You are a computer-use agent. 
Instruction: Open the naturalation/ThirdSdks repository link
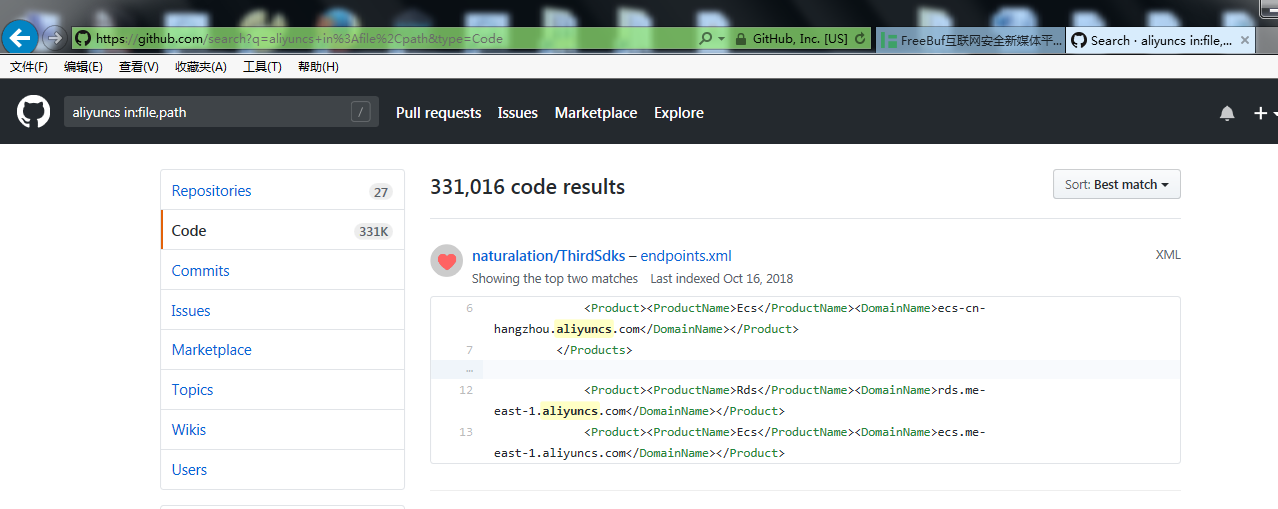tap(548, 256)
